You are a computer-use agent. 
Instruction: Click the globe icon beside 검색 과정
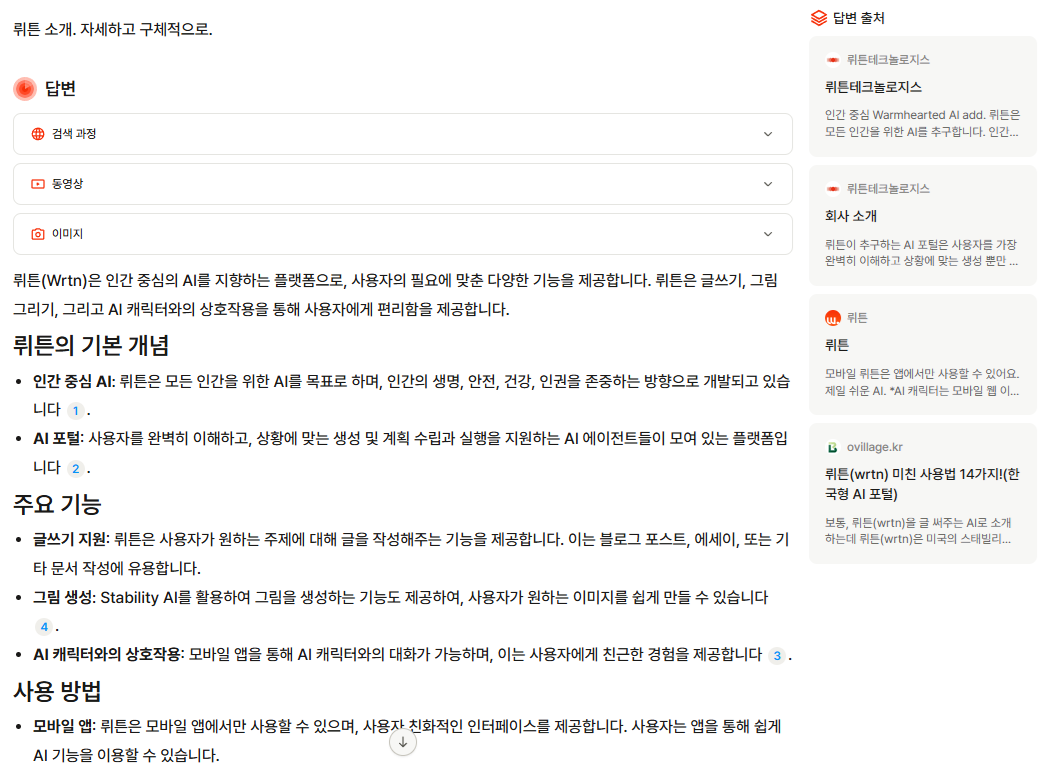click(38, 134)
